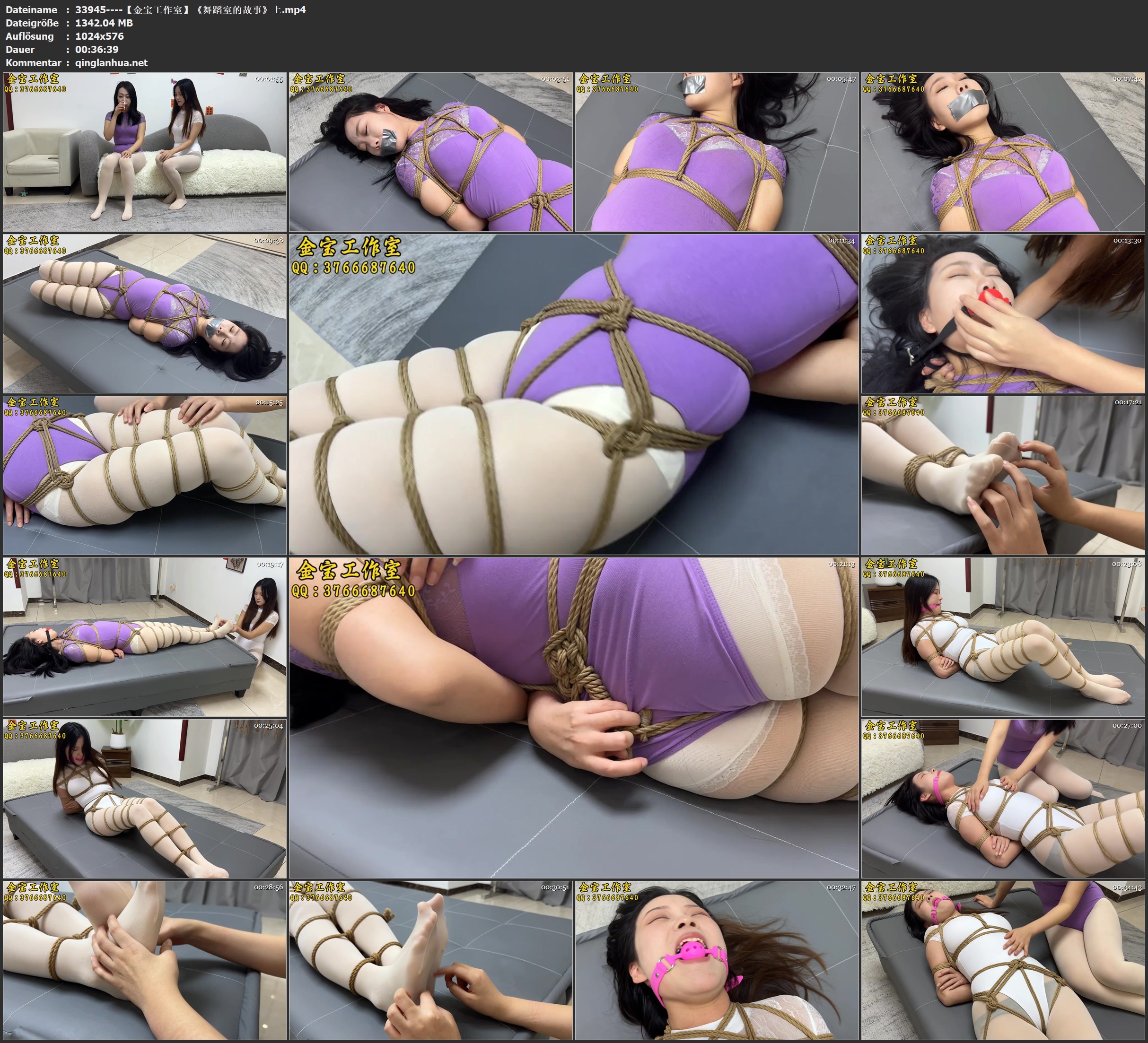Open the frame timestamped 00:25:04

coord(145,798)
